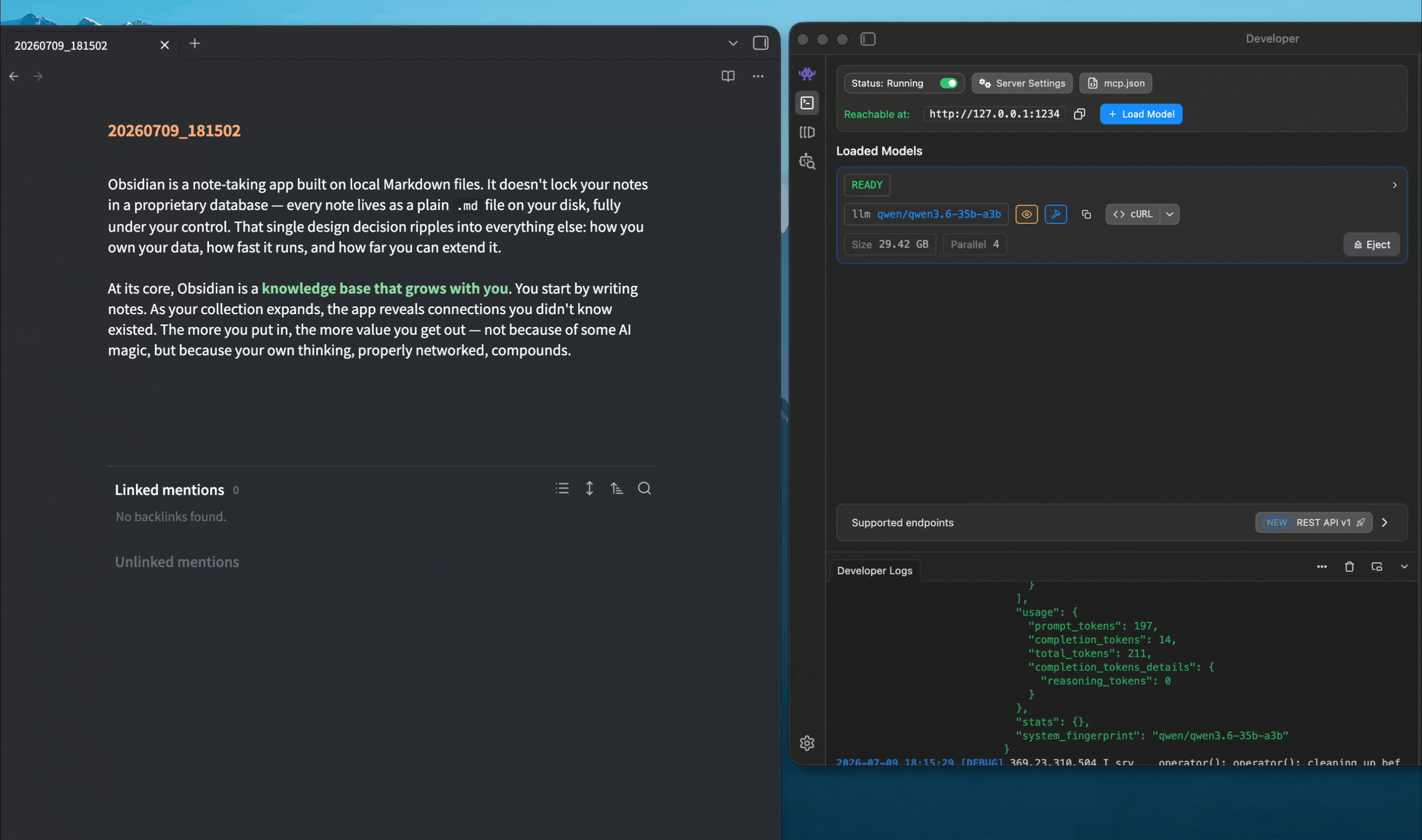
Task: Collapse the Developer Logs panel chevron
Action: (1404, 566)
